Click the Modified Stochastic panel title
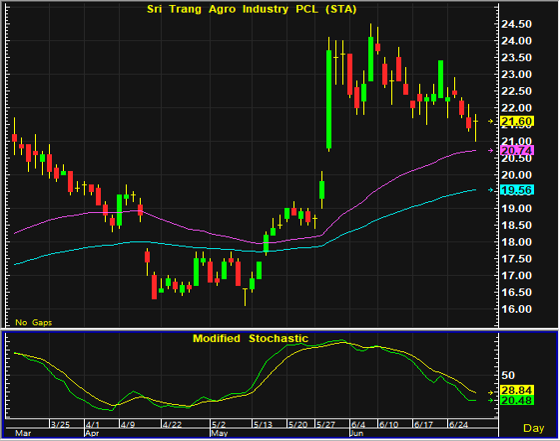Screen dimensions: 560x441 coord(250,338)
